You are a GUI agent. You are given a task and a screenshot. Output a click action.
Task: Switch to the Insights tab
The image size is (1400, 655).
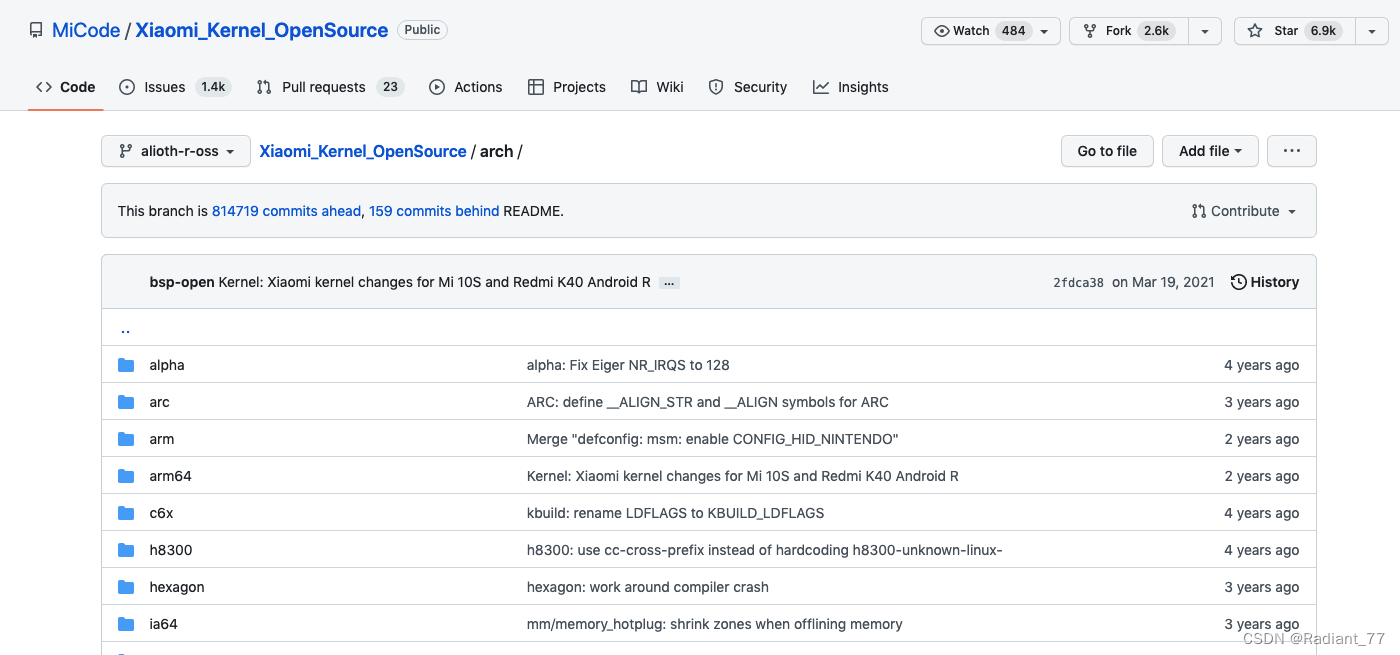(x=850, y=87)
